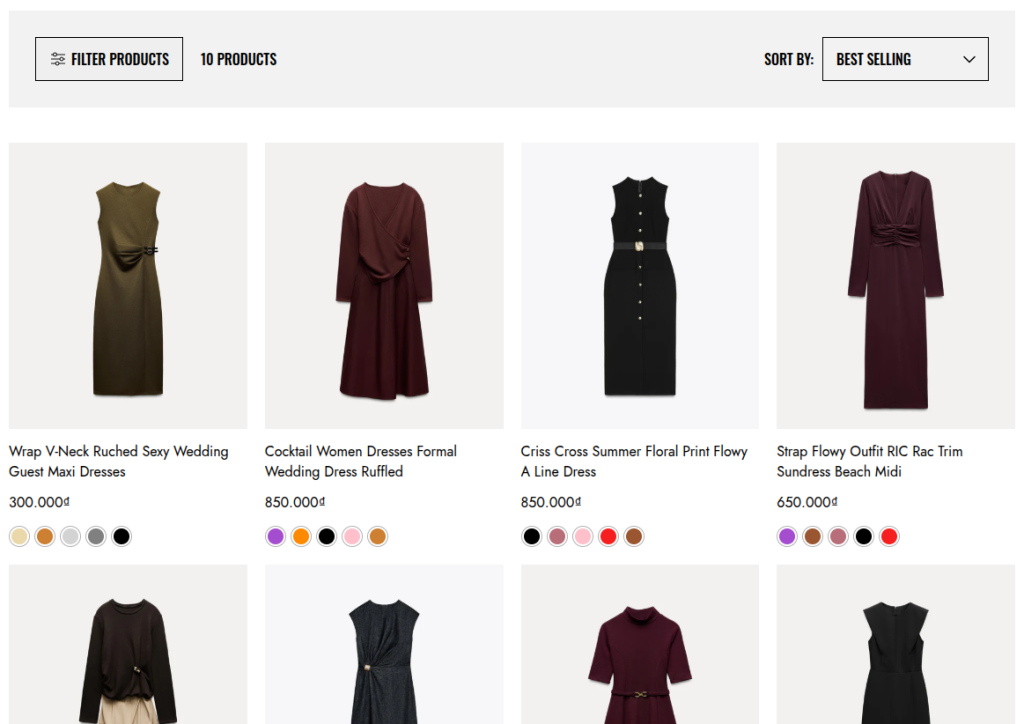This screenshot has height=724, width=1024.
Task: Choose orange swatch for Cocktail Women dress
Action: [301, 536]
